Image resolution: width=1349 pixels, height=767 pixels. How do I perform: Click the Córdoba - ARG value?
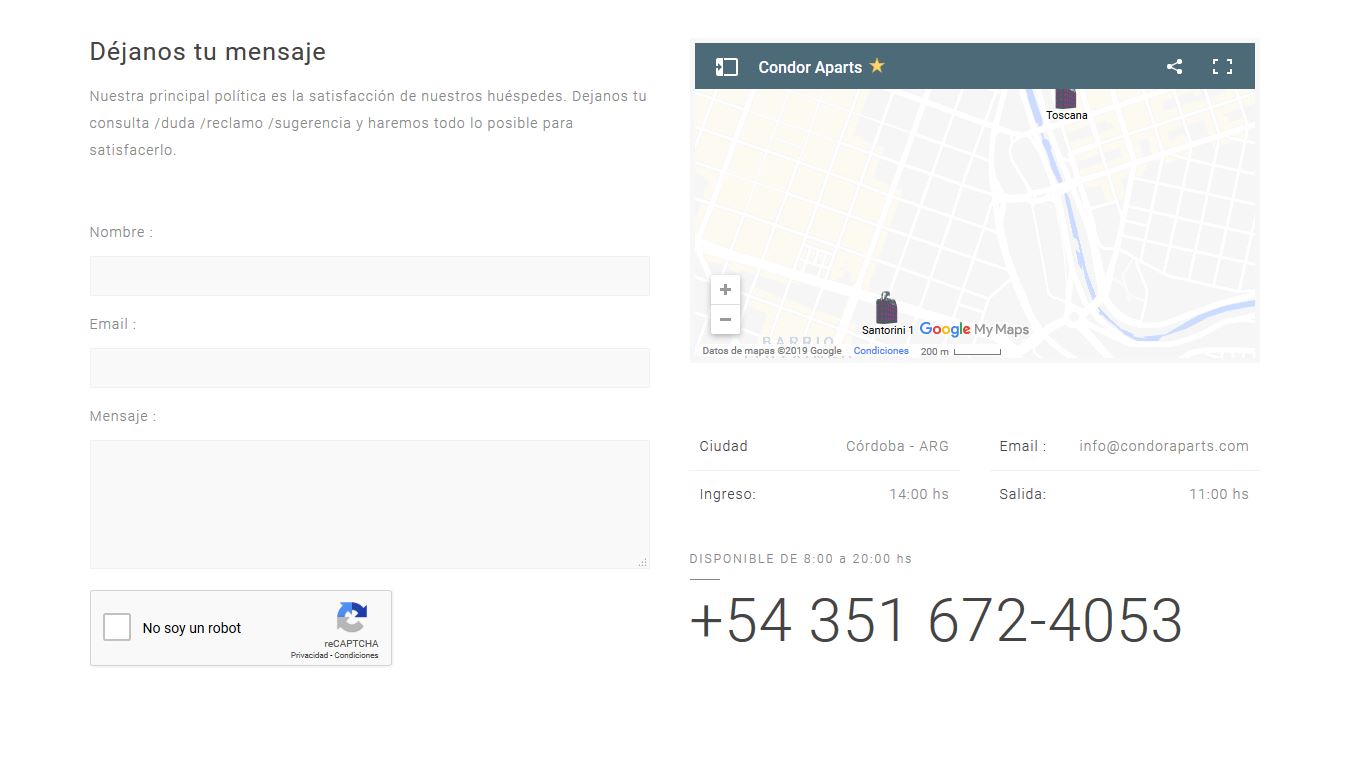click(x=897, y=446)
